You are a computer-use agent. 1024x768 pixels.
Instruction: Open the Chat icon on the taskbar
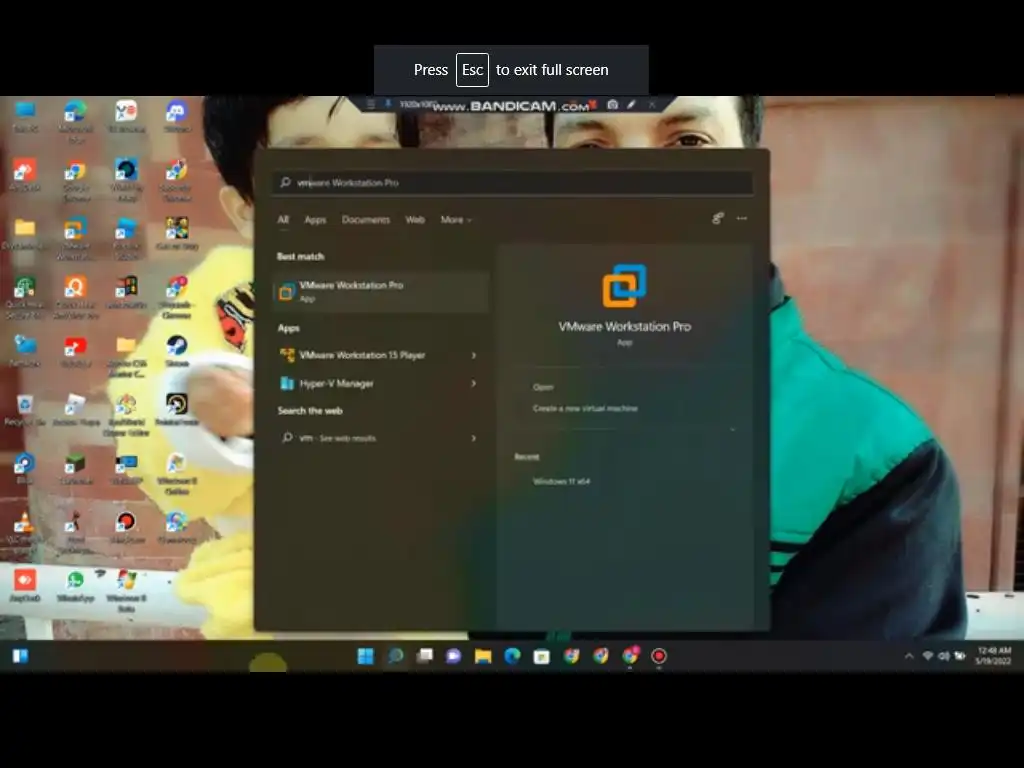454,656
